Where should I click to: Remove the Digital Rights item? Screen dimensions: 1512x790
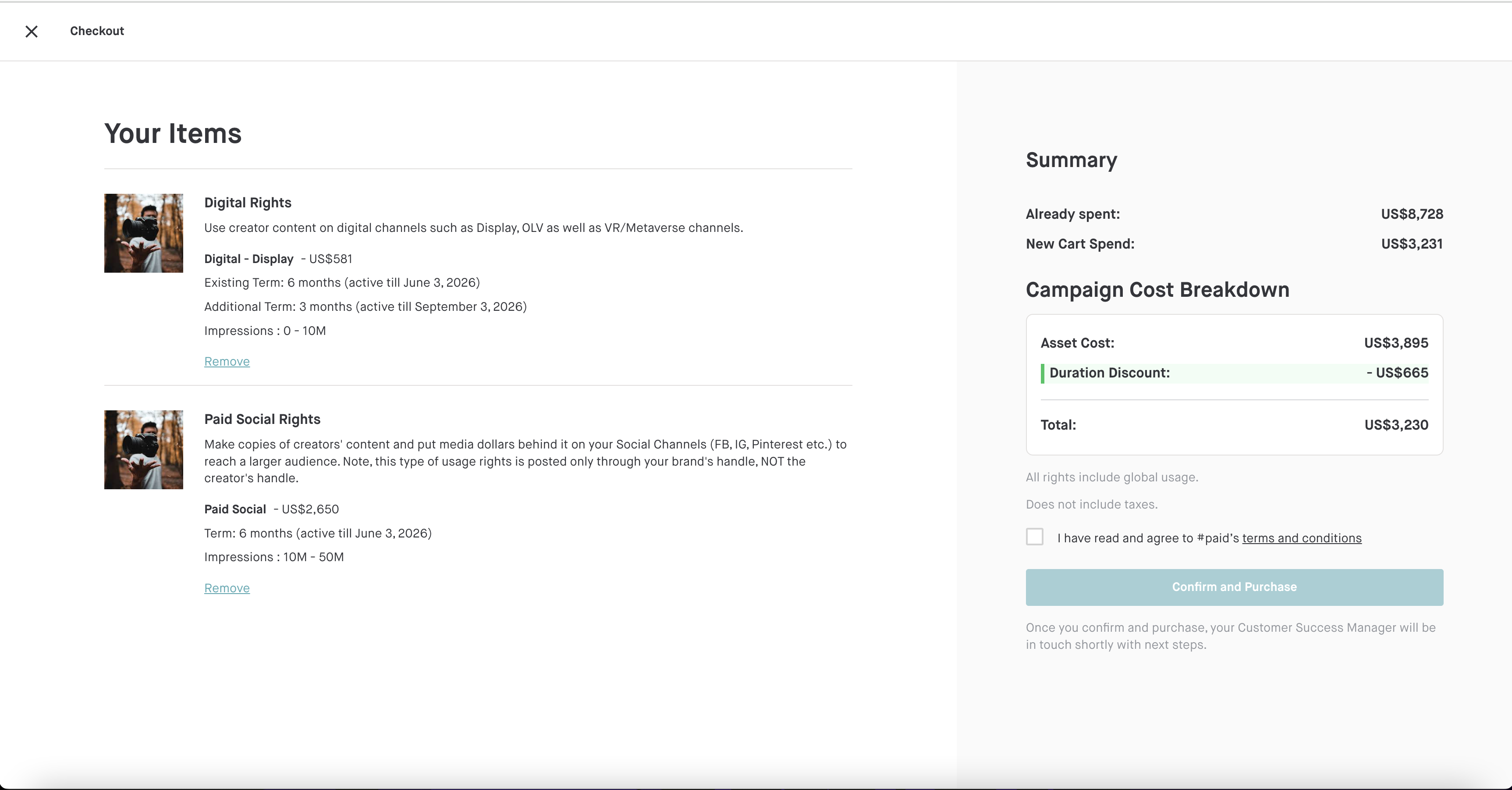point(227,361)
